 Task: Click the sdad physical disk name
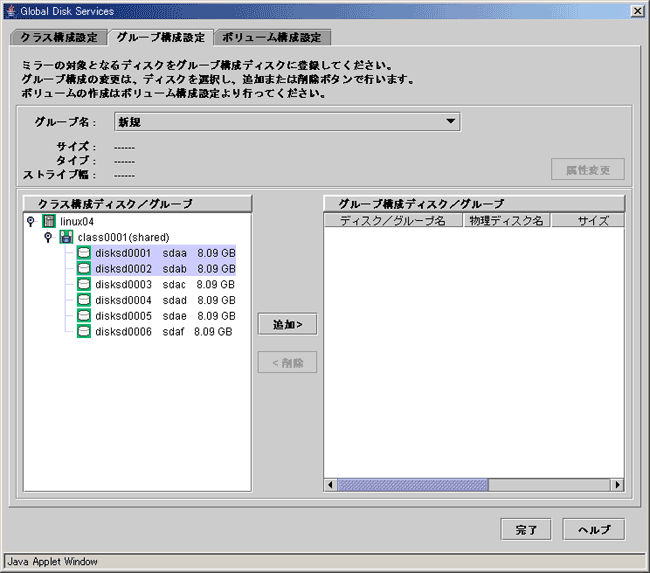point(175,300)
